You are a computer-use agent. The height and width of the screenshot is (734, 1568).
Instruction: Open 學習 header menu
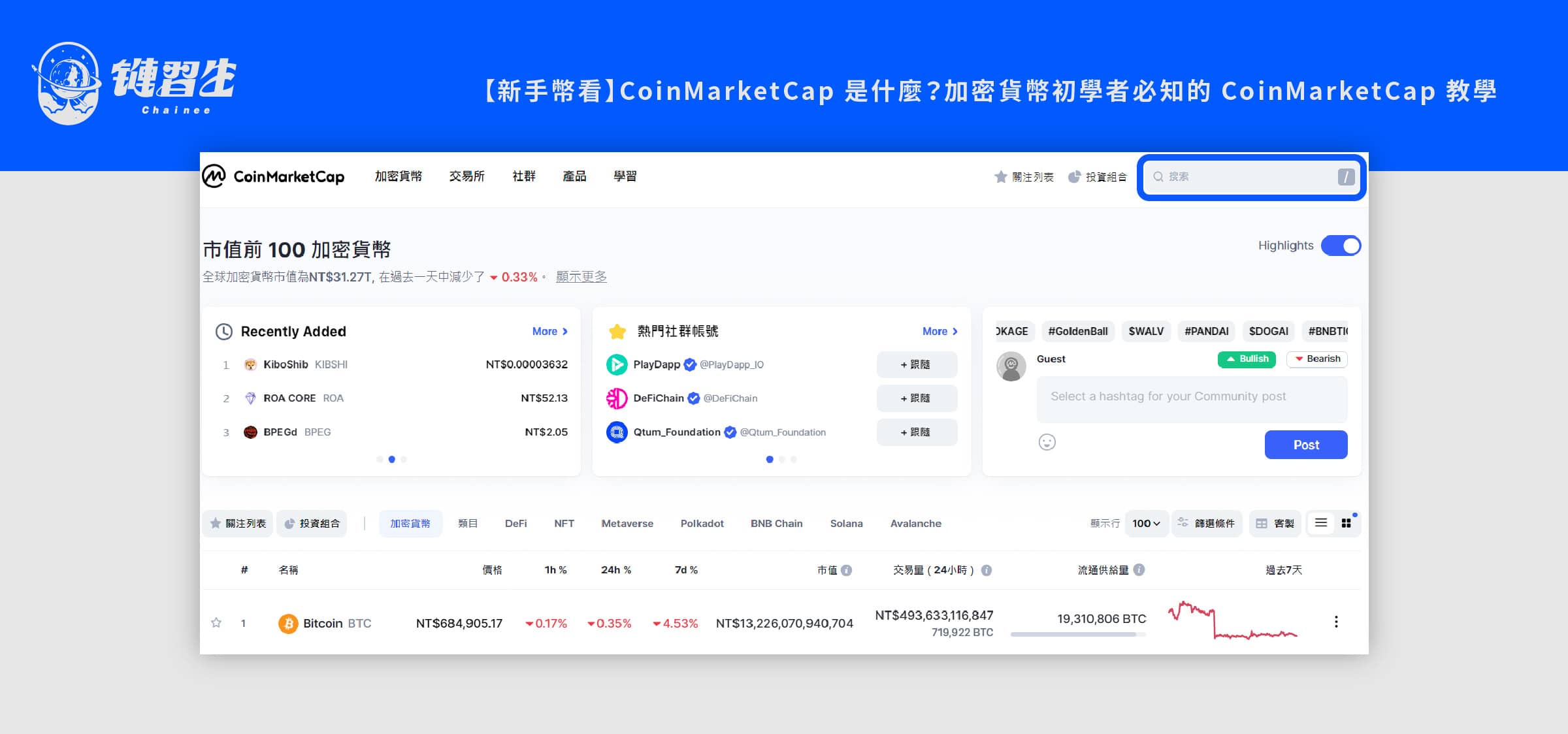click(625, 176)
